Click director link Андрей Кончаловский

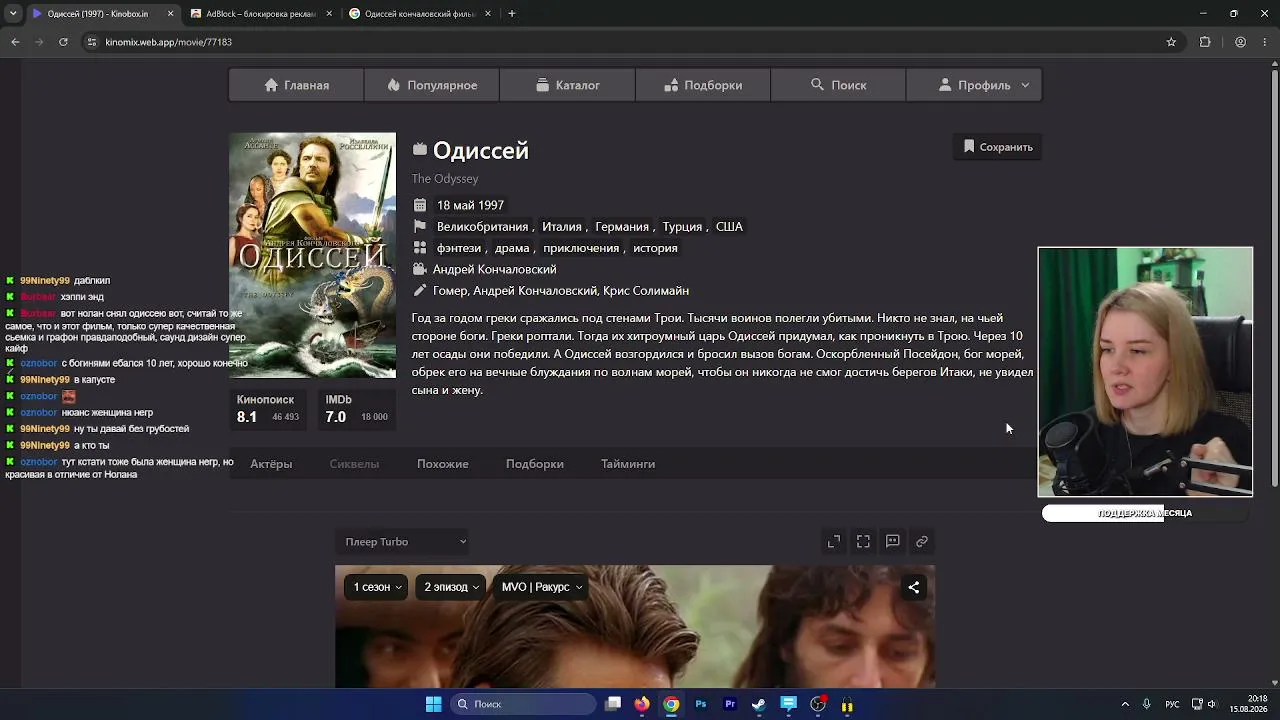(x=494, y=269)
